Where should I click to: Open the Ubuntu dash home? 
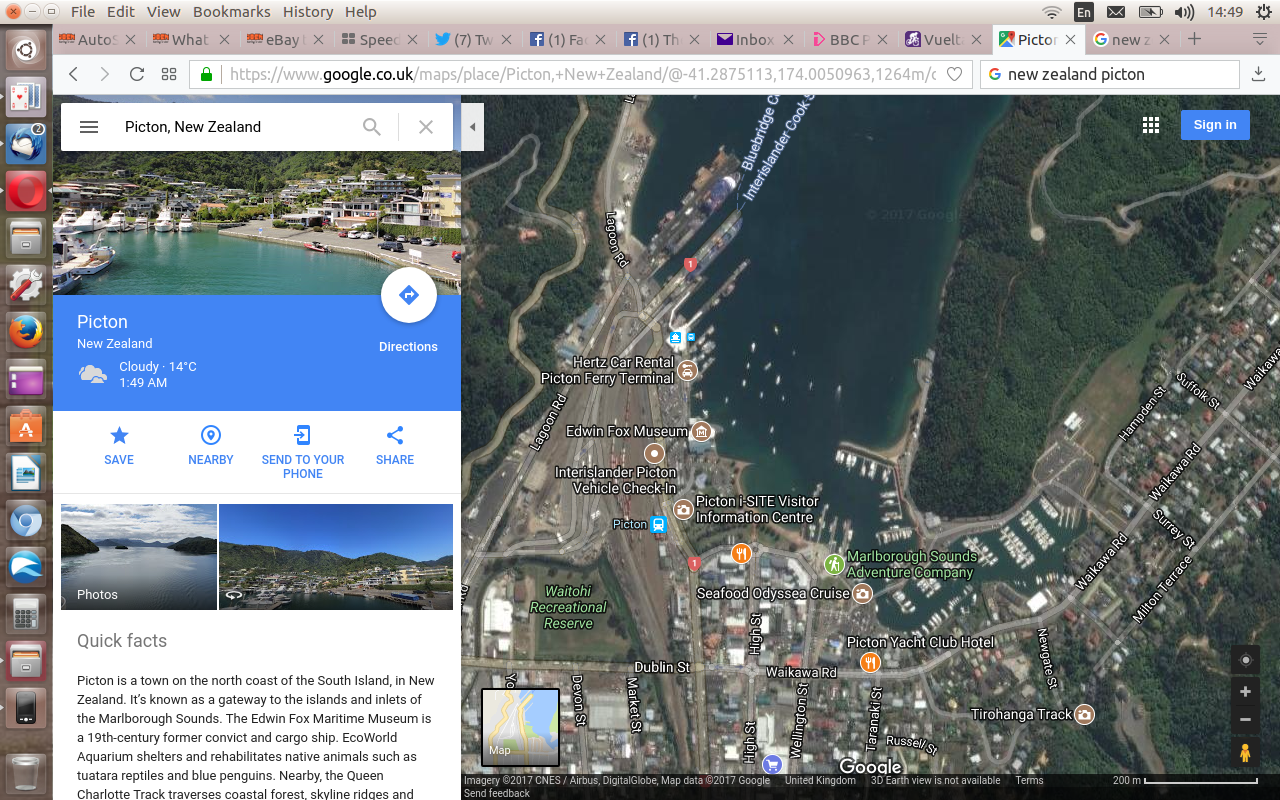click(x=26, y=49)
